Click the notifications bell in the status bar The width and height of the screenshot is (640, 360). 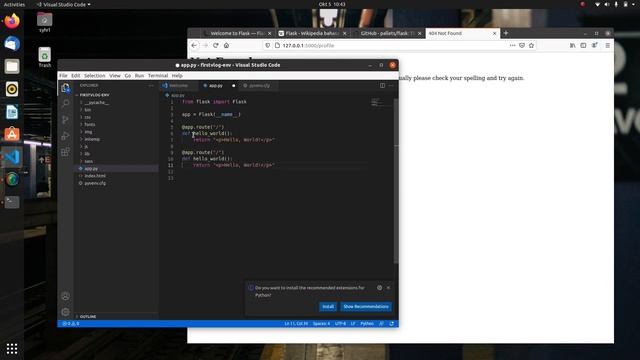[x=391, y=324]
